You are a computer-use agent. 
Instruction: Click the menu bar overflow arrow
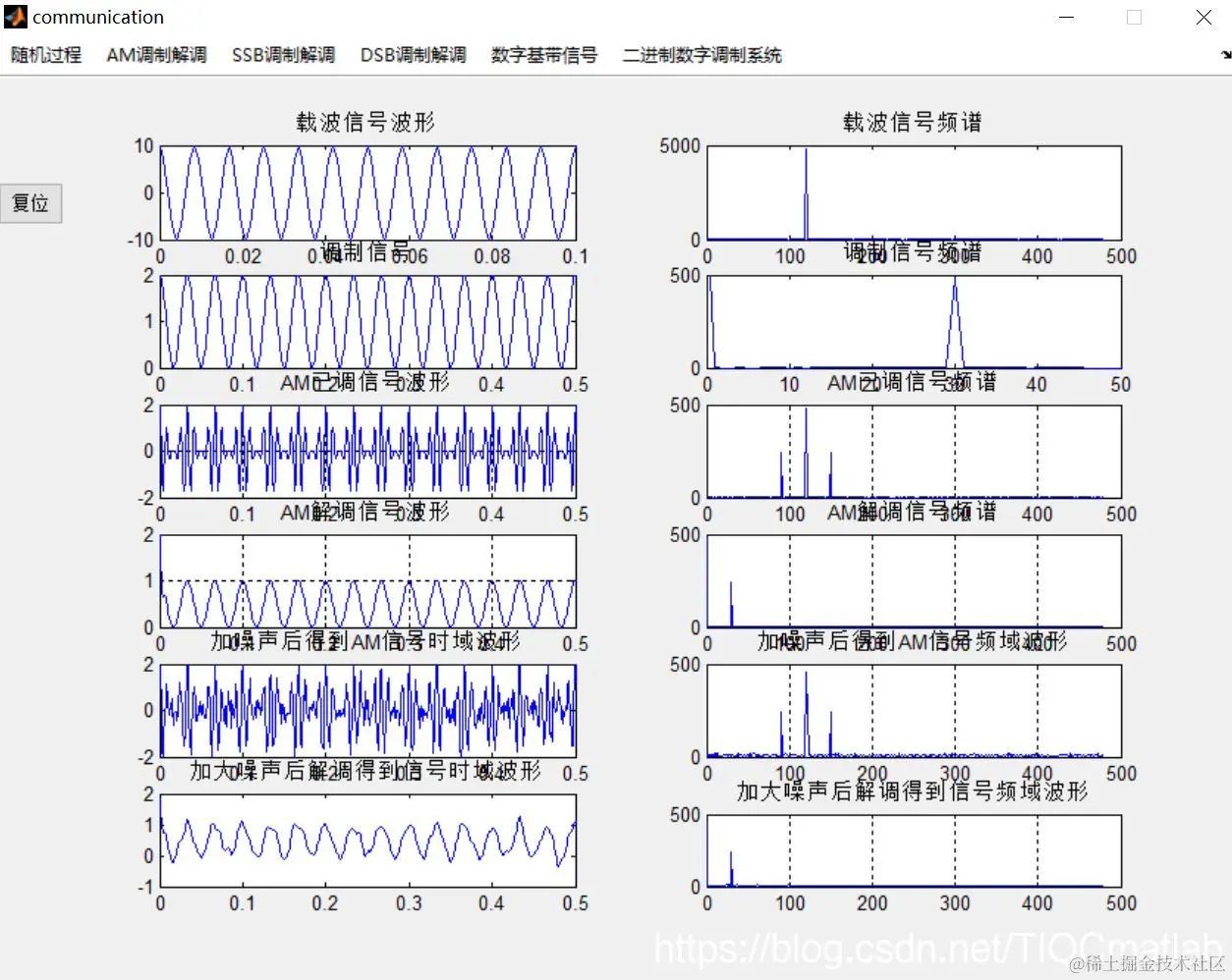pyautogui.click(x=1224, y=56)
